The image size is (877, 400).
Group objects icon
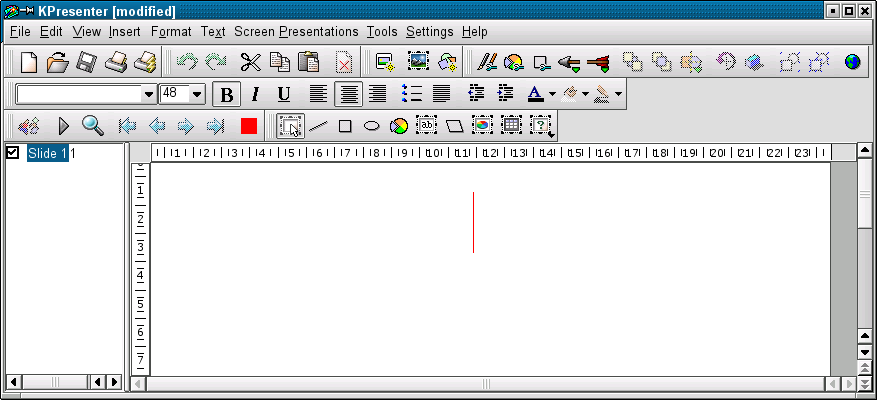coord(790,62)
